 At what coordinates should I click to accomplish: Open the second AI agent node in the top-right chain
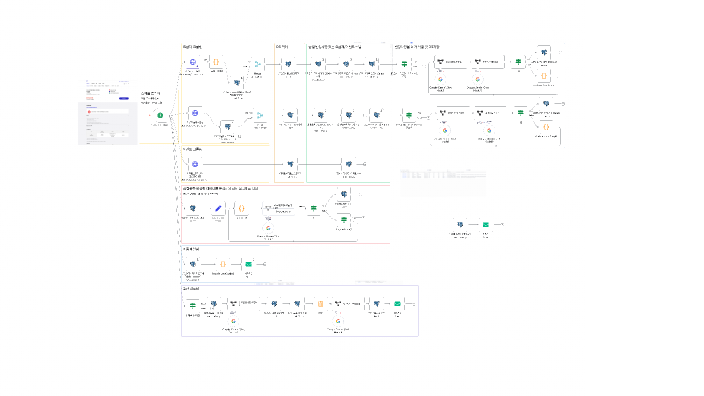(488, 62)
